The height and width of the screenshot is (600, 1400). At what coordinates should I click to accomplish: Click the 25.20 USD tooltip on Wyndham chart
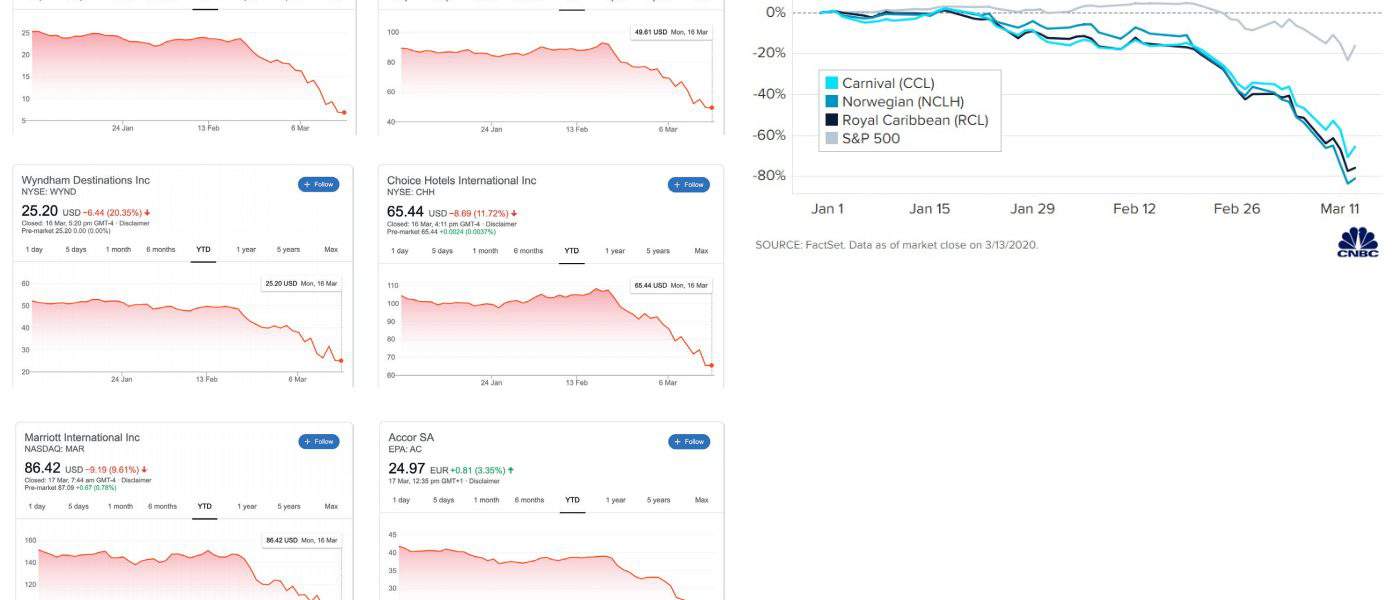[301, 284]
